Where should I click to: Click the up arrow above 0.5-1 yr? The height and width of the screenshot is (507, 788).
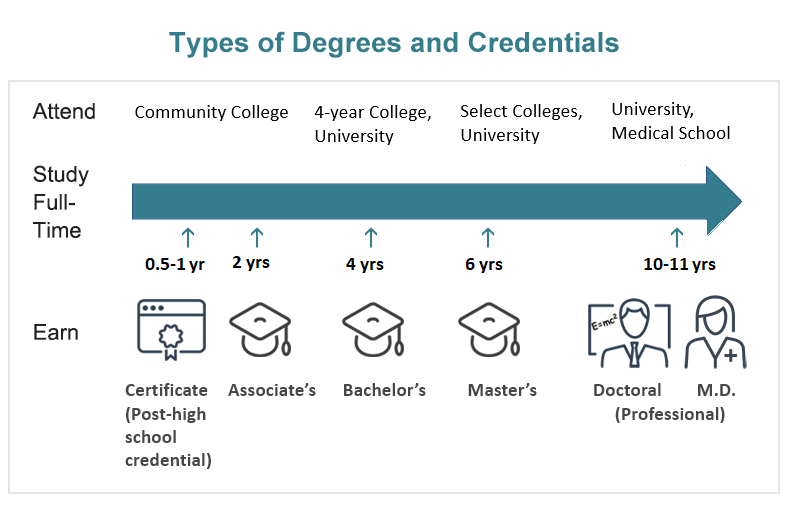pyautogui.click(x=188, y=238)
